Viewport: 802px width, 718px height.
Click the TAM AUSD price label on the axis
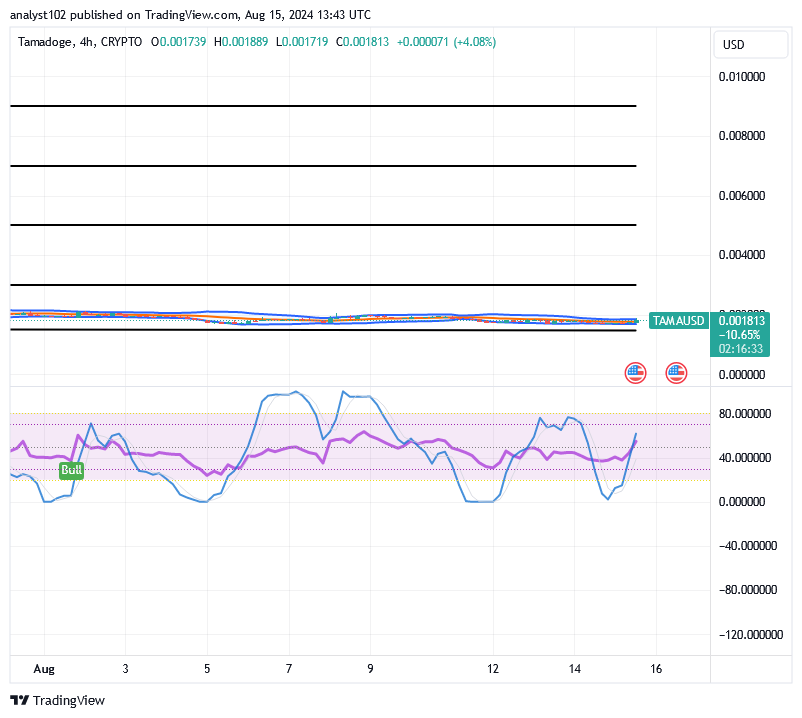pyautogui.click(x=679, y=321)
